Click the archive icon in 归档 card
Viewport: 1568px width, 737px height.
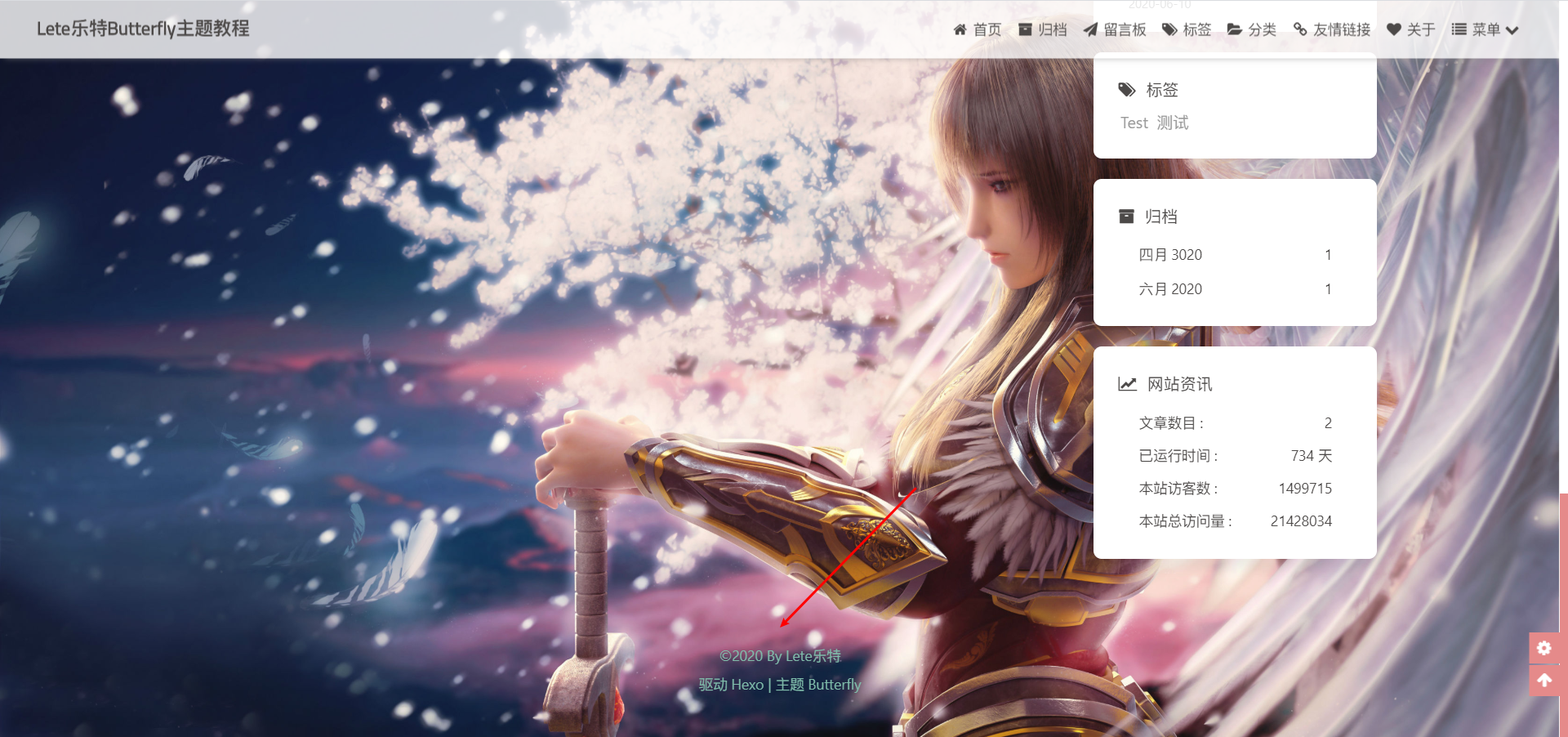[x=1126, y=217]
